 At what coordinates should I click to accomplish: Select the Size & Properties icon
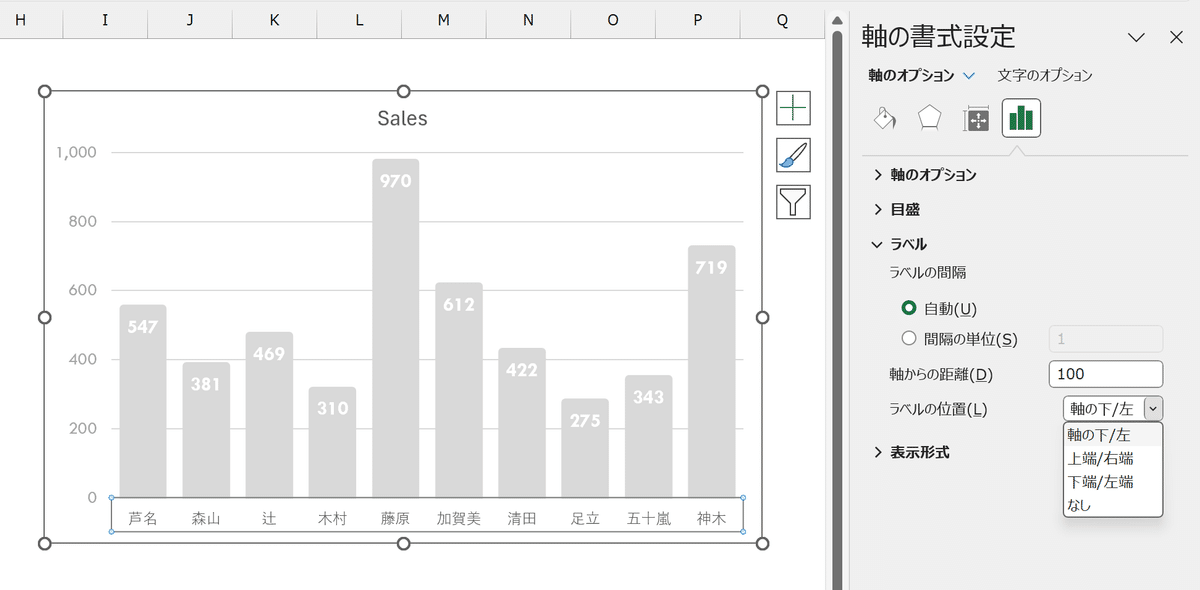click(976, 119)
